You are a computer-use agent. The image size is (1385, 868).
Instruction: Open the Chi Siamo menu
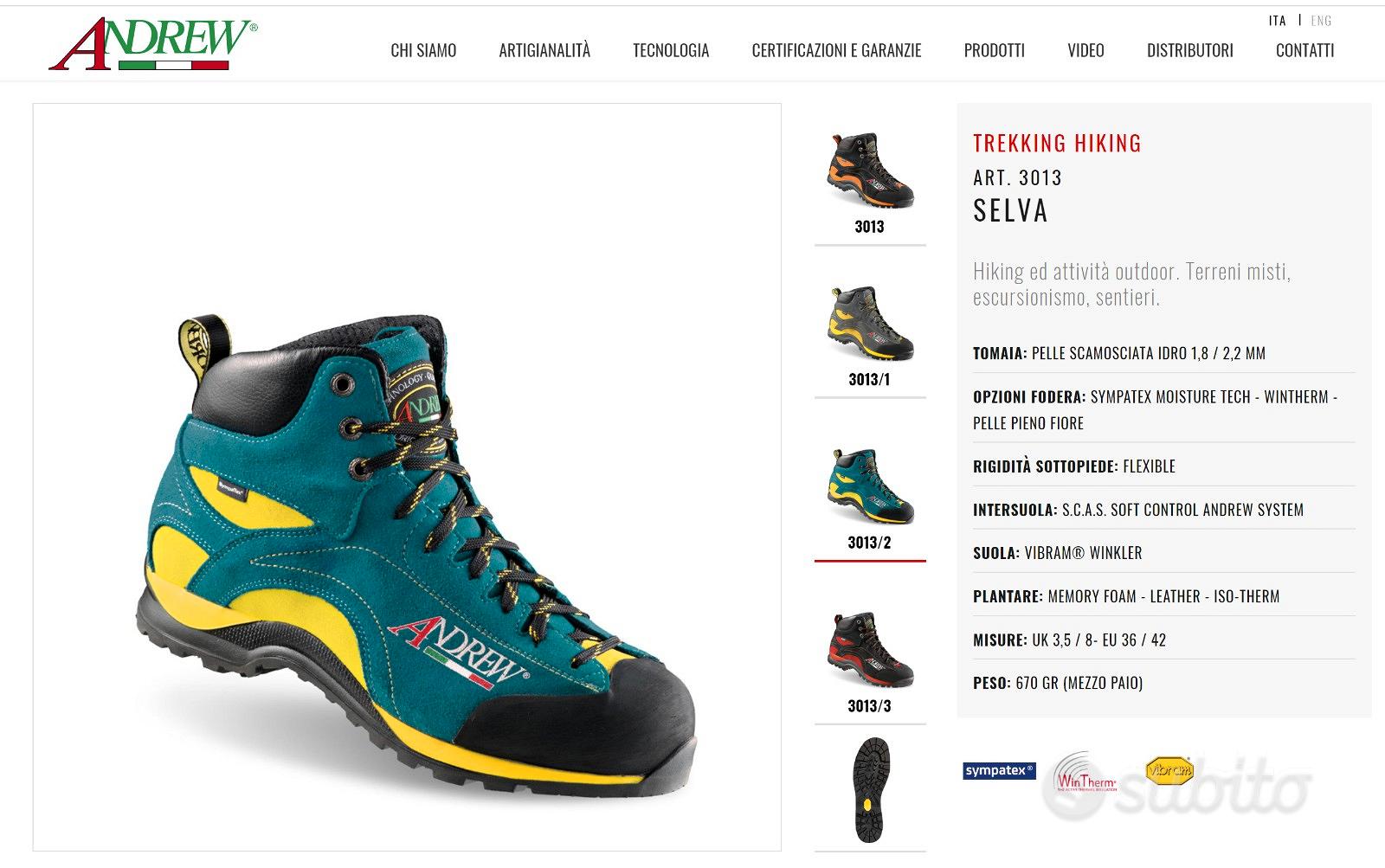[x=423, y=50]
